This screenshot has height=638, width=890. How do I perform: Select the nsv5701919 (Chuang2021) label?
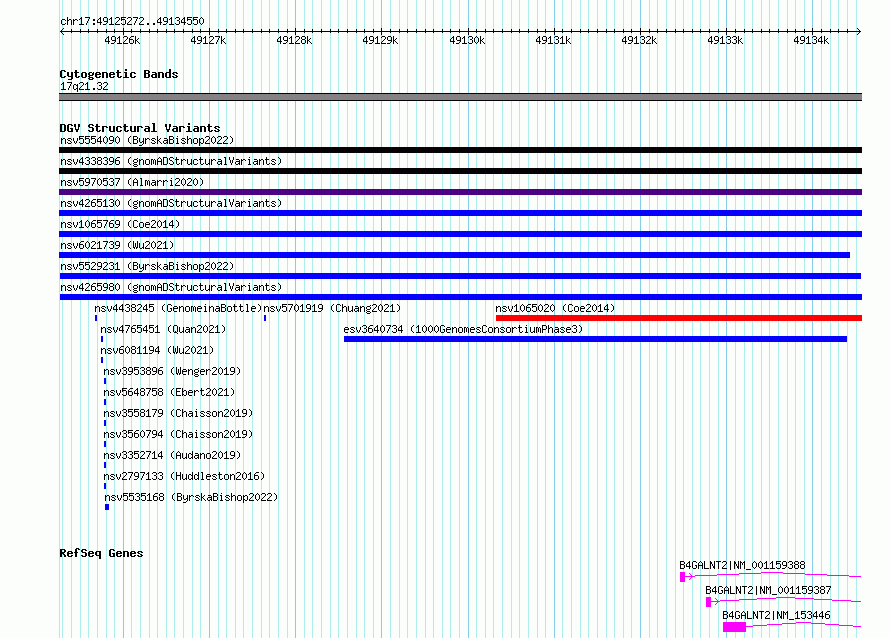(332, 308)
